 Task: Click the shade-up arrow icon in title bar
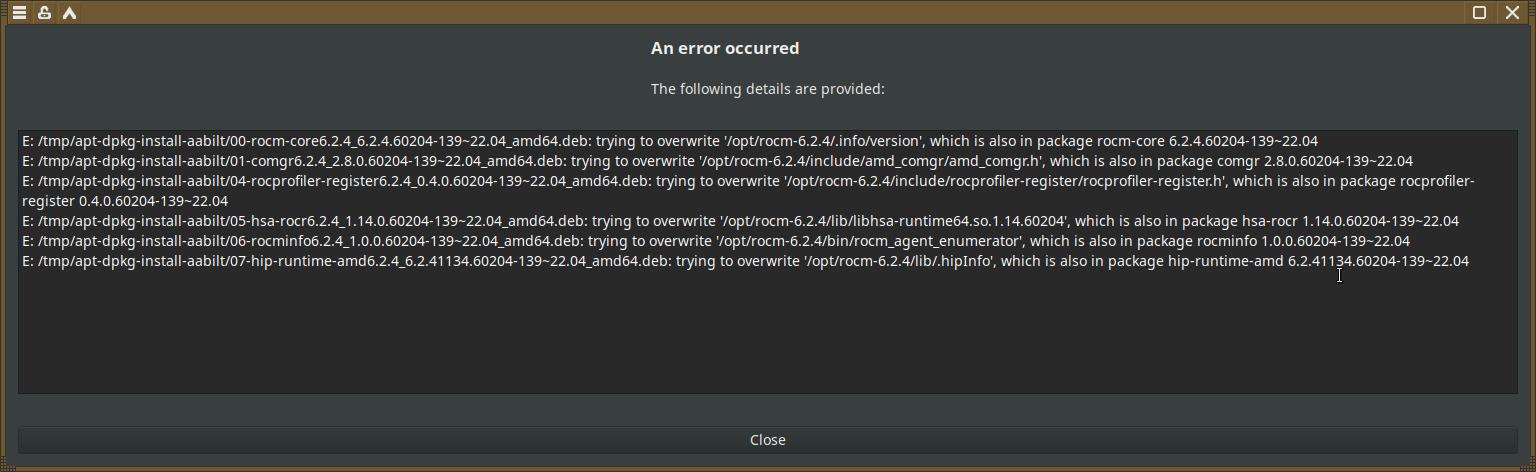[x=69, y=13]
